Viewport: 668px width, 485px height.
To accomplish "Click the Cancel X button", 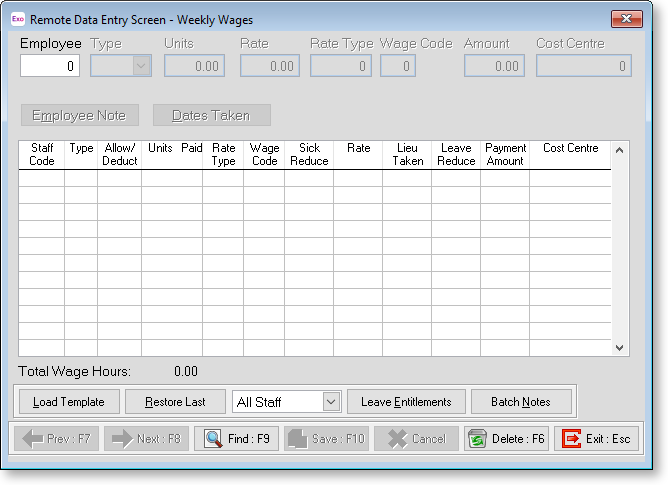I will tap(416, 439).
